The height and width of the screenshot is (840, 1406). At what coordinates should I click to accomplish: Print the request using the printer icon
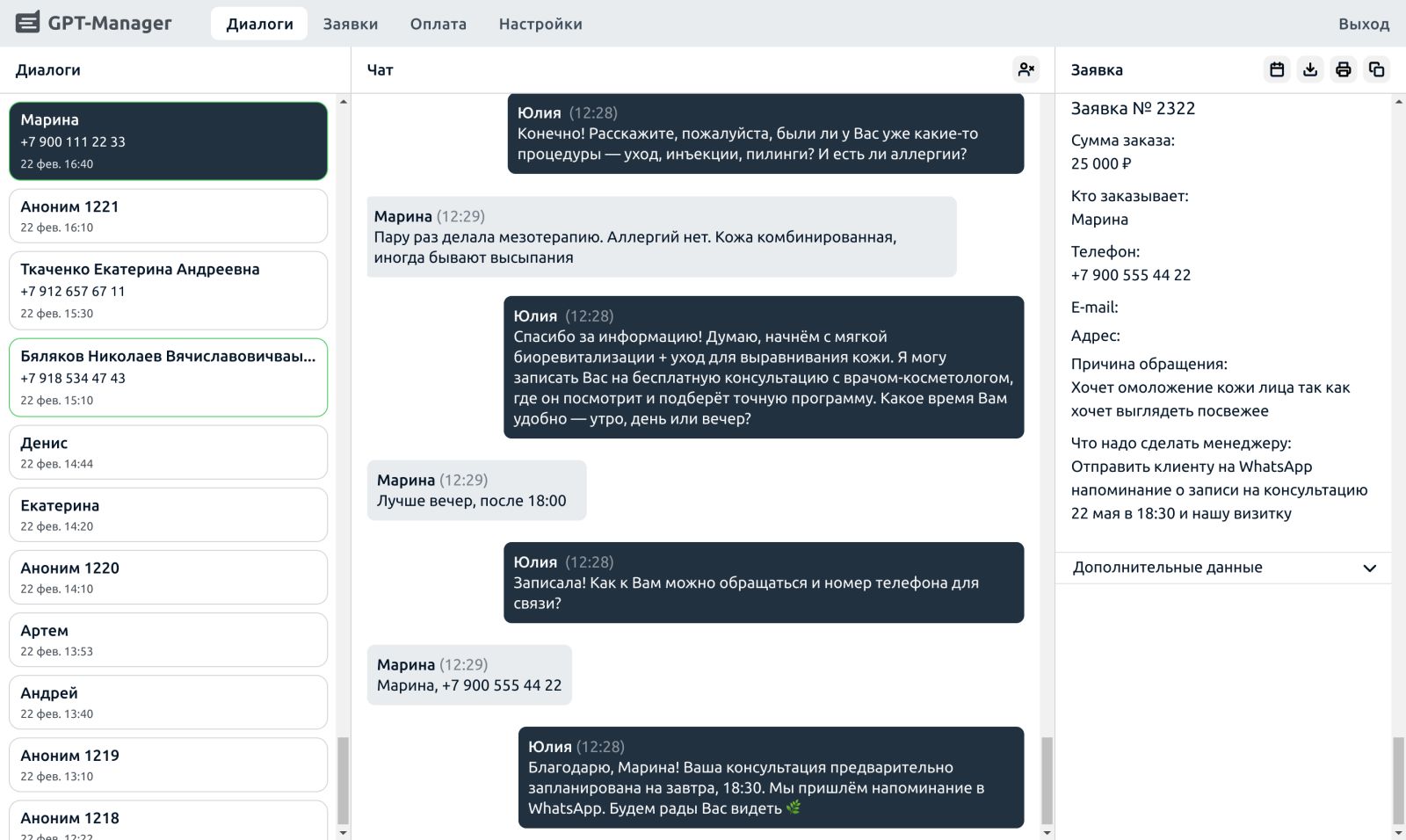tap(1343, 69)
